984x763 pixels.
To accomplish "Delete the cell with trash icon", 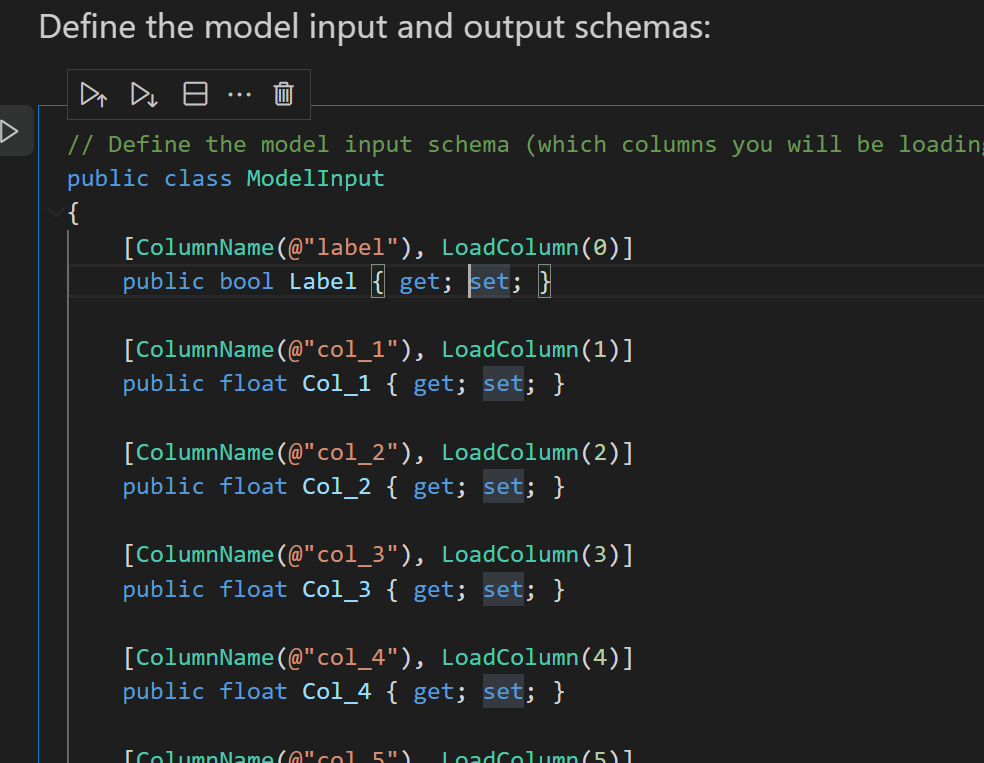I will (x=283, y=94).
